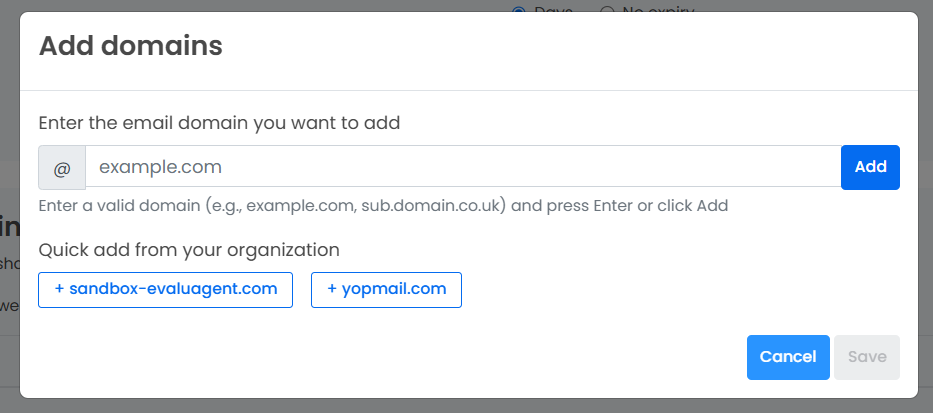This screenshot has width=933, height=413.
Task: Click the plus sign before yopmail.com
Action: click(x=332, y=289)
